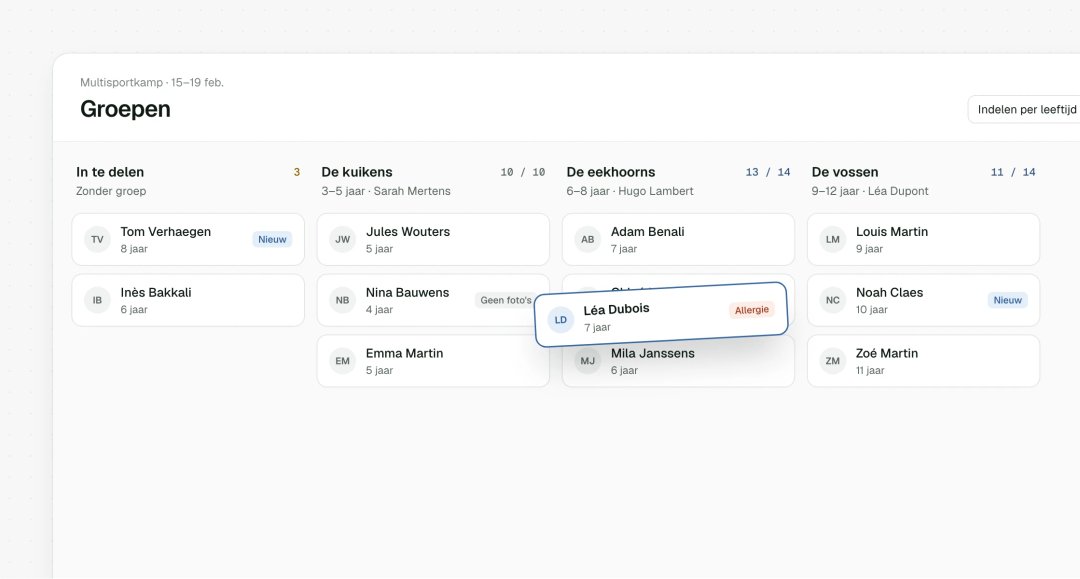Click the EM avatar of Emma Martin
The image size is (1080, 579).
tap(342, 361)
